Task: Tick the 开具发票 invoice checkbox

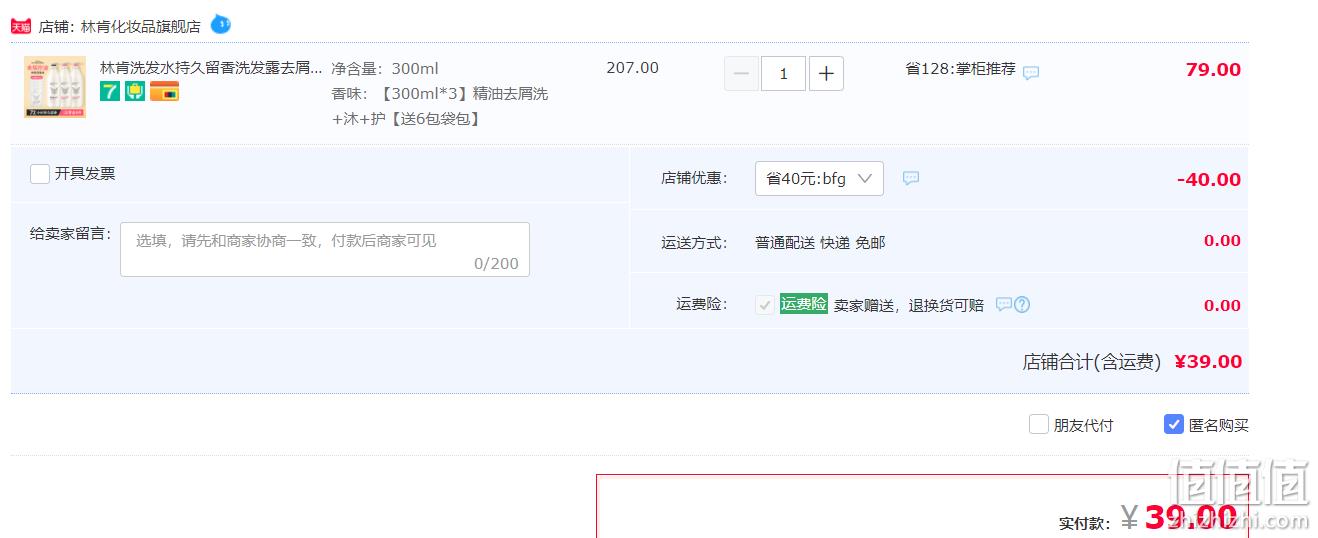Action: click(40, 174)
